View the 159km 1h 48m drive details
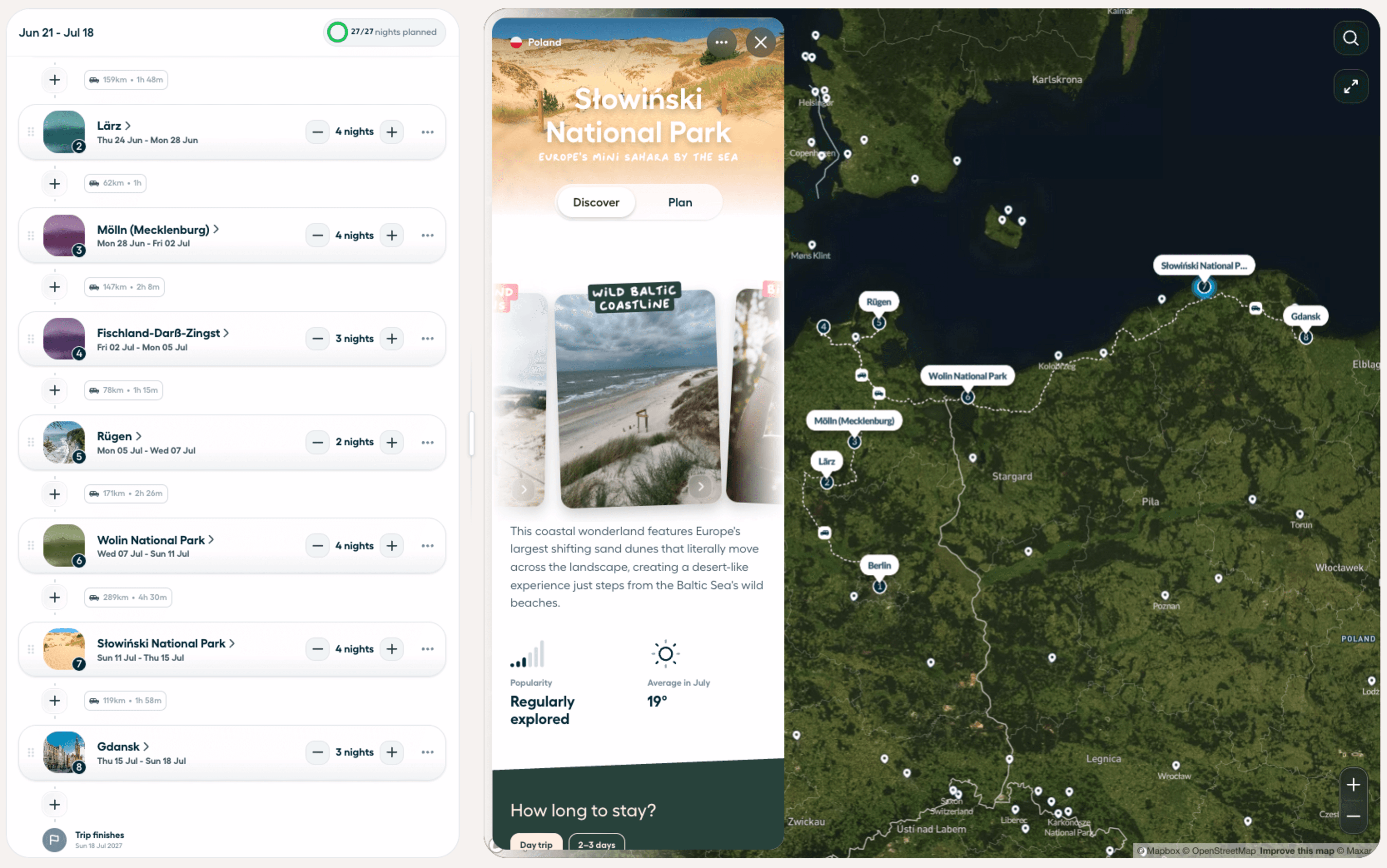The height and width of the screenshot is (868, 1387). (126, 80)
